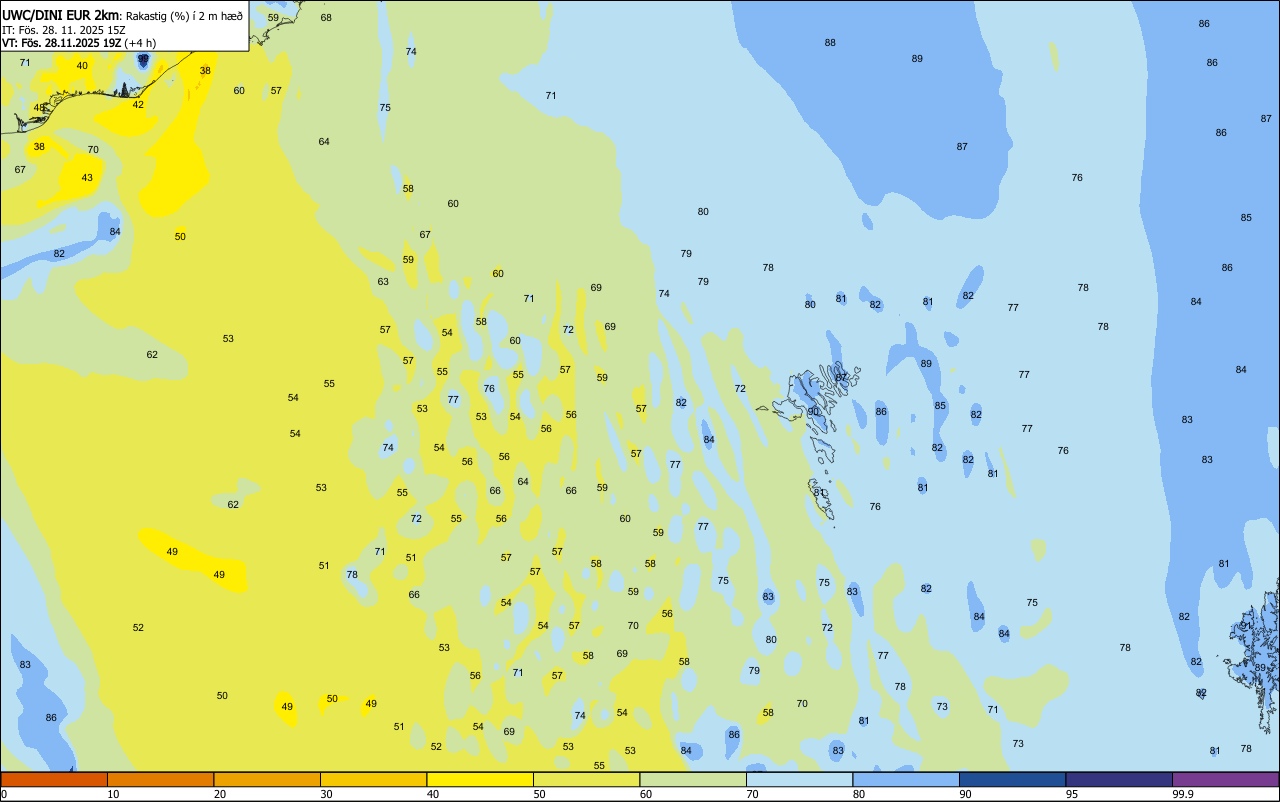Screen dimensions: 1280x802
Task: Click the humidity value '42' on the map
Action: (x=138, y=105)
